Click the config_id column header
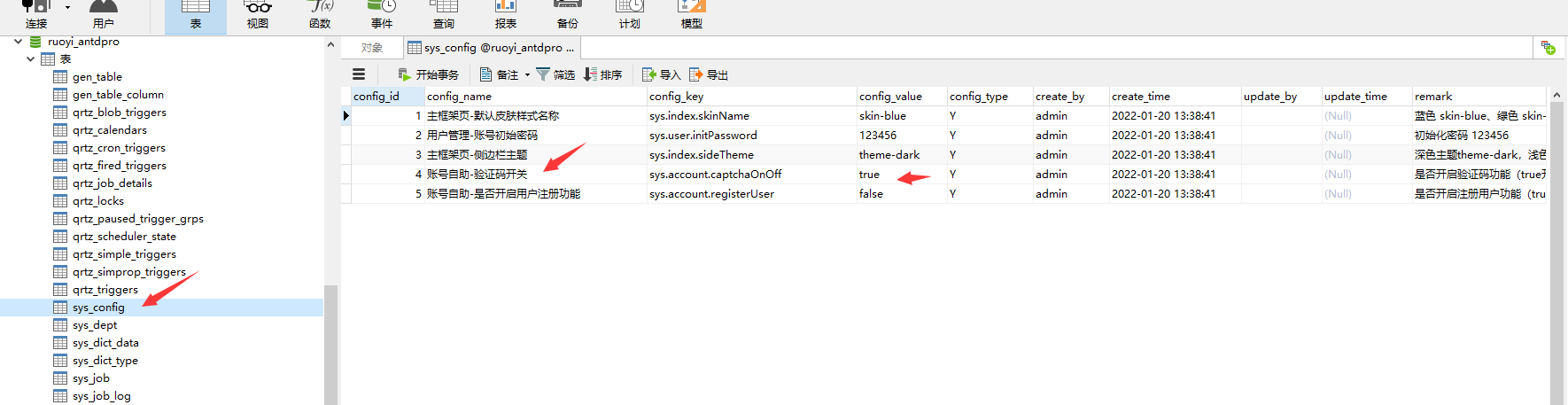 click(388, 96)
